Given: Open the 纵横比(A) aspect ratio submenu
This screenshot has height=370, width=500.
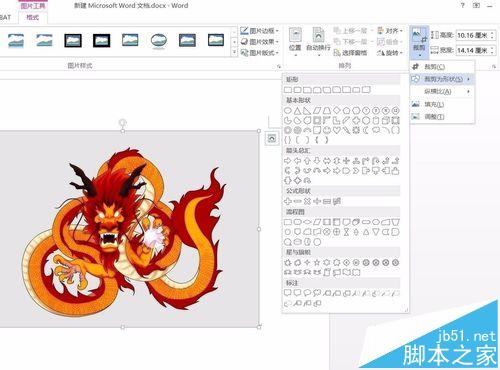Looking at the screenshot, I should [x=442, y=92].
